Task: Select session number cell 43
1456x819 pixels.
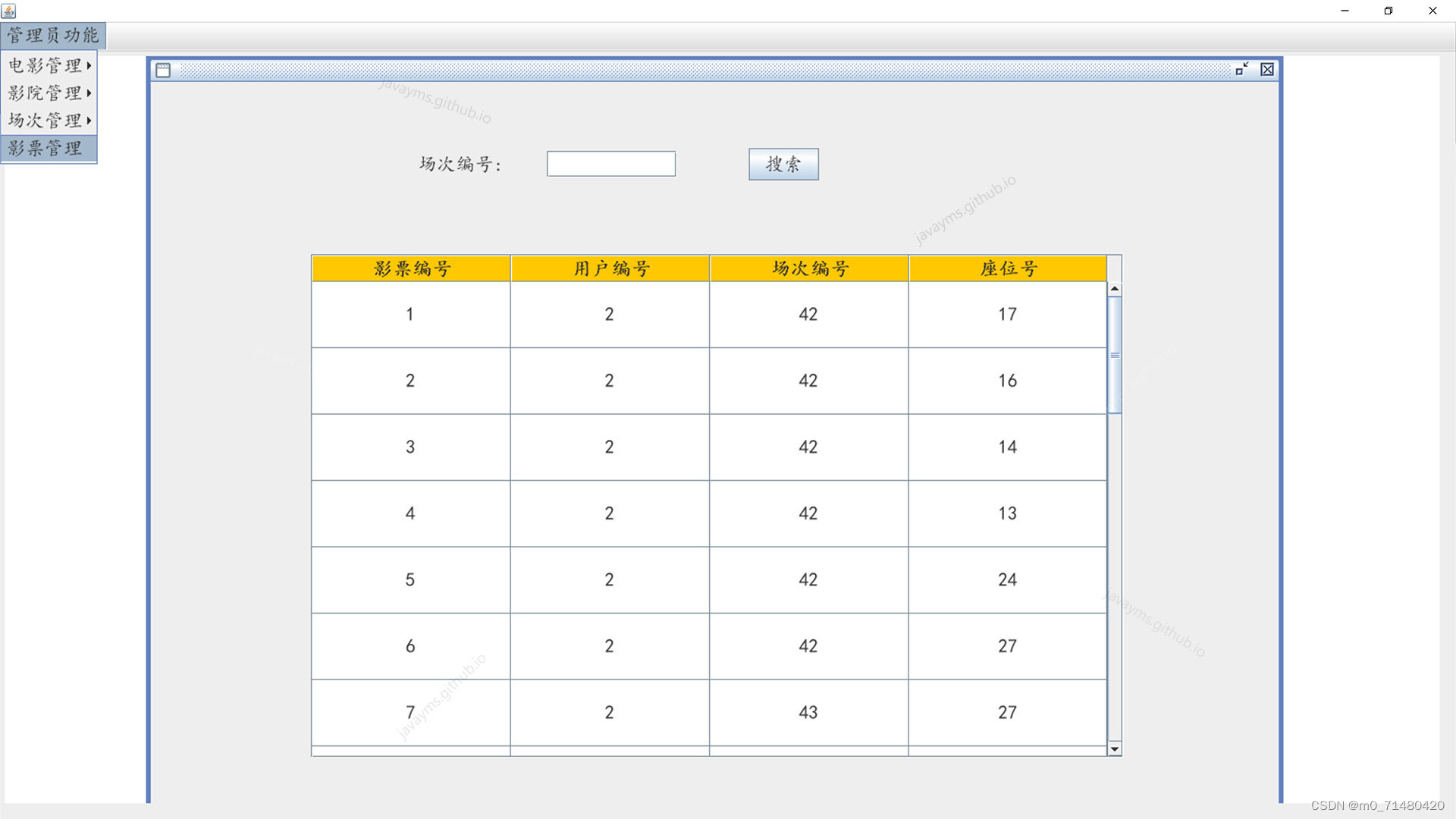Action: pos(808,713)
